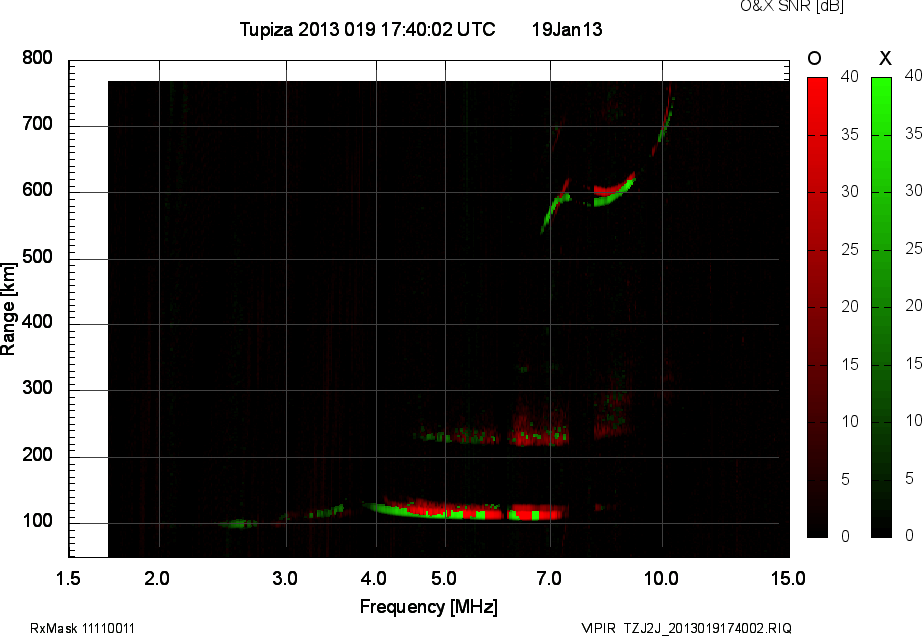Click the 40 dB label on the O colorbar
Viewport: 922px width, 636px height.
click(x=849, y=76)
